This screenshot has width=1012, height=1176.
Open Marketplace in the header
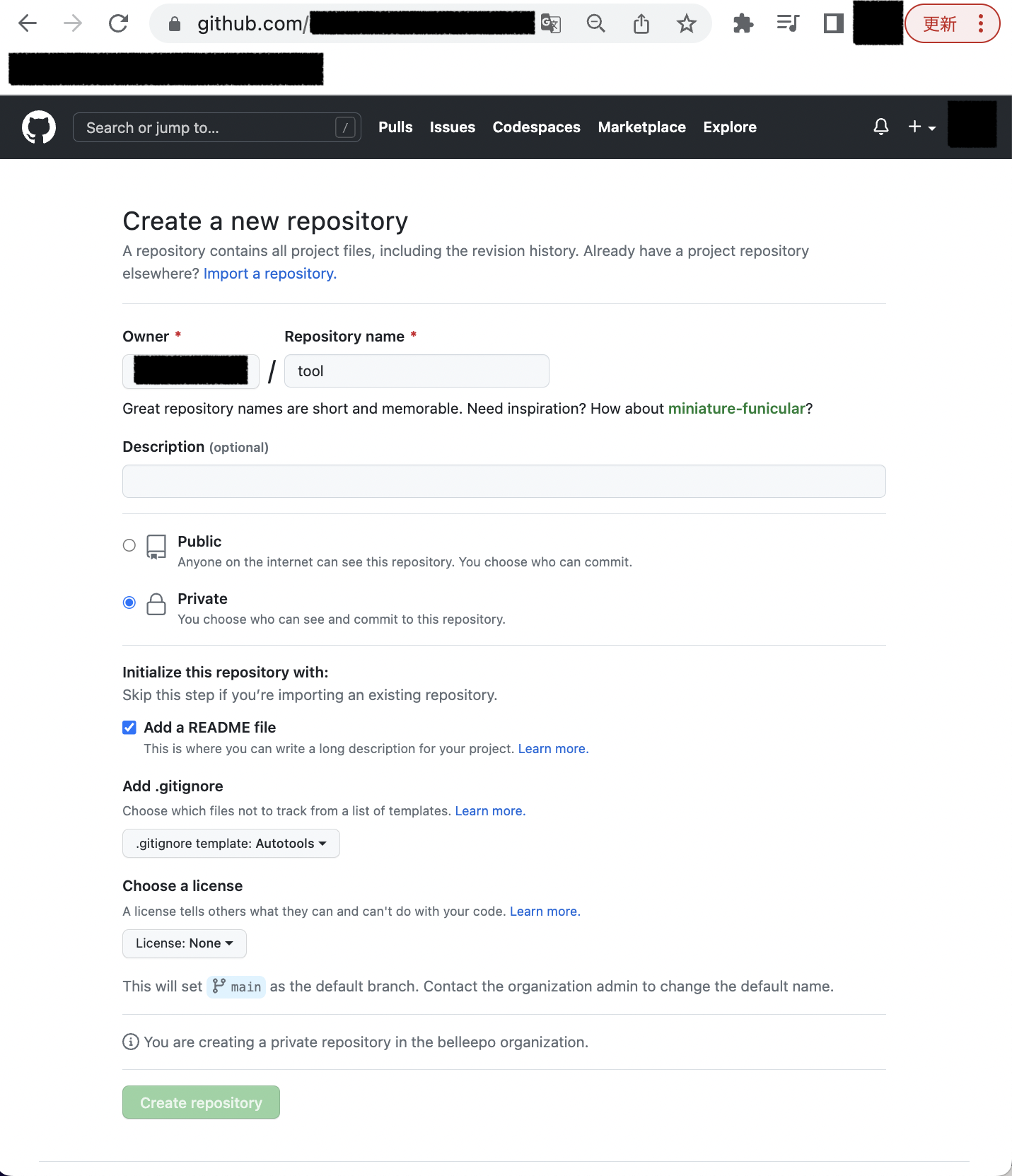pos(642,127)
